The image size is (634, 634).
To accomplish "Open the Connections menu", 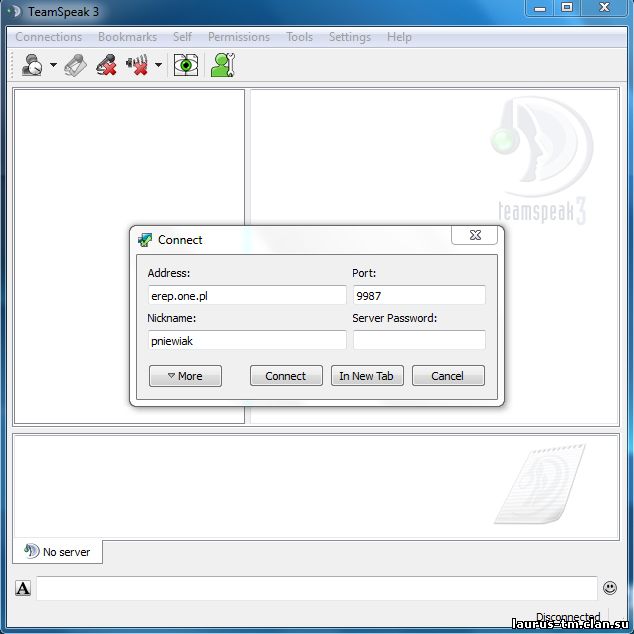I will 49,37.
